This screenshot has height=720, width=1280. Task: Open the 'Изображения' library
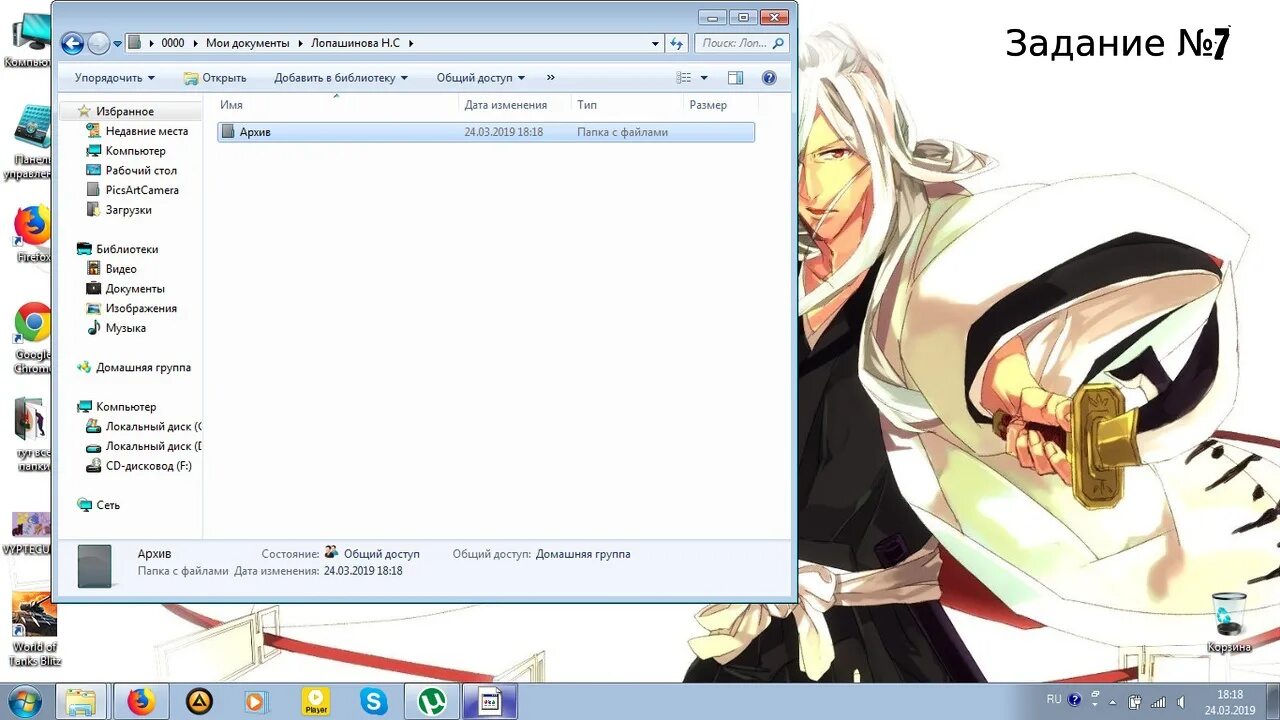140,308
